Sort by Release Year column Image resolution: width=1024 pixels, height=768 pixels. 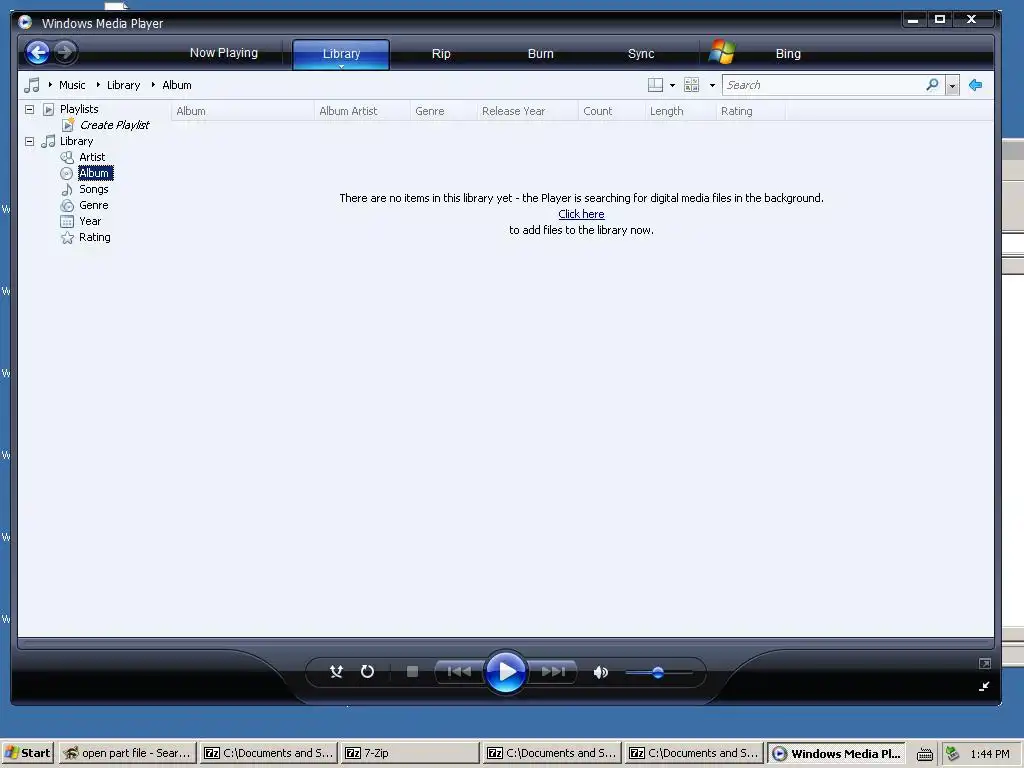[x=527, y=111]
